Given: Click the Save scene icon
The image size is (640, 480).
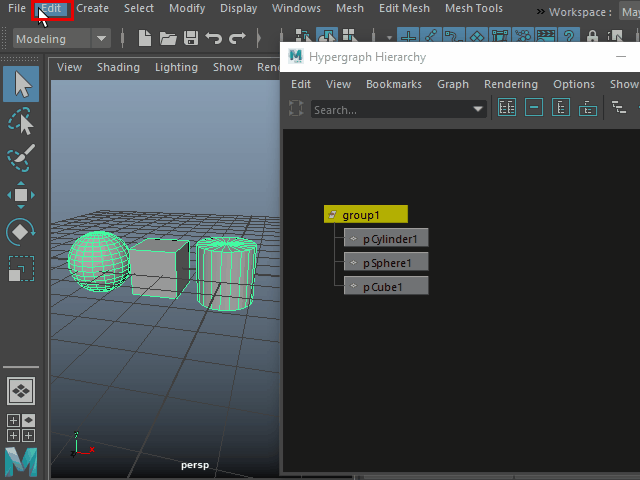Looking at the screenshot, I should [190, 39].
